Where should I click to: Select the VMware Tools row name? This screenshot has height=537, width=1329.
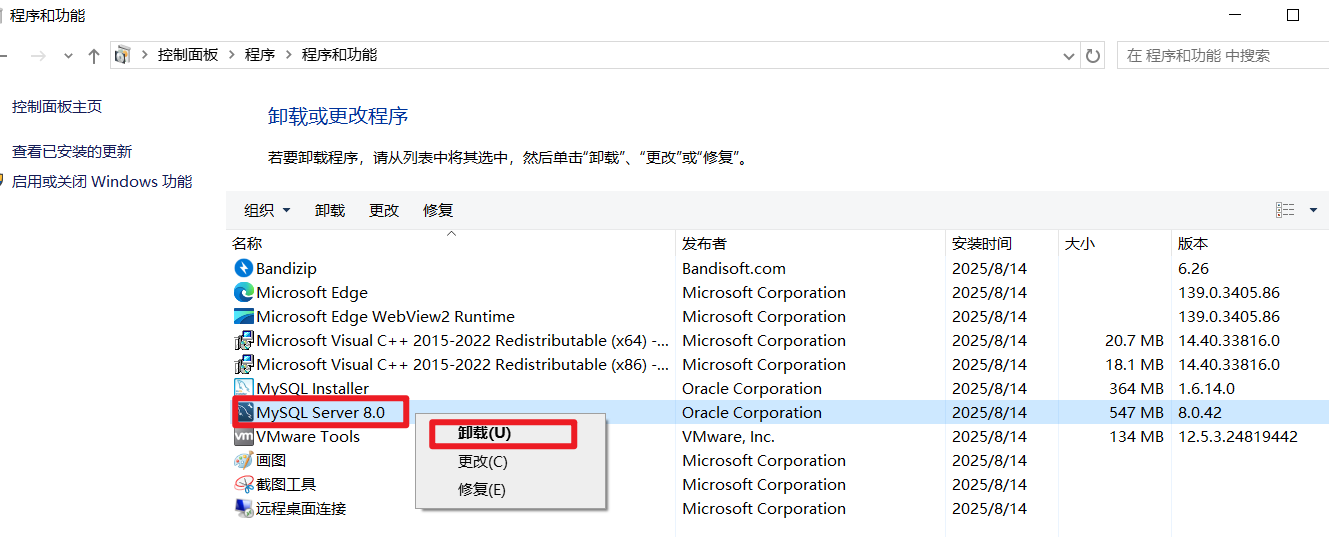click(x=308, y=436)
